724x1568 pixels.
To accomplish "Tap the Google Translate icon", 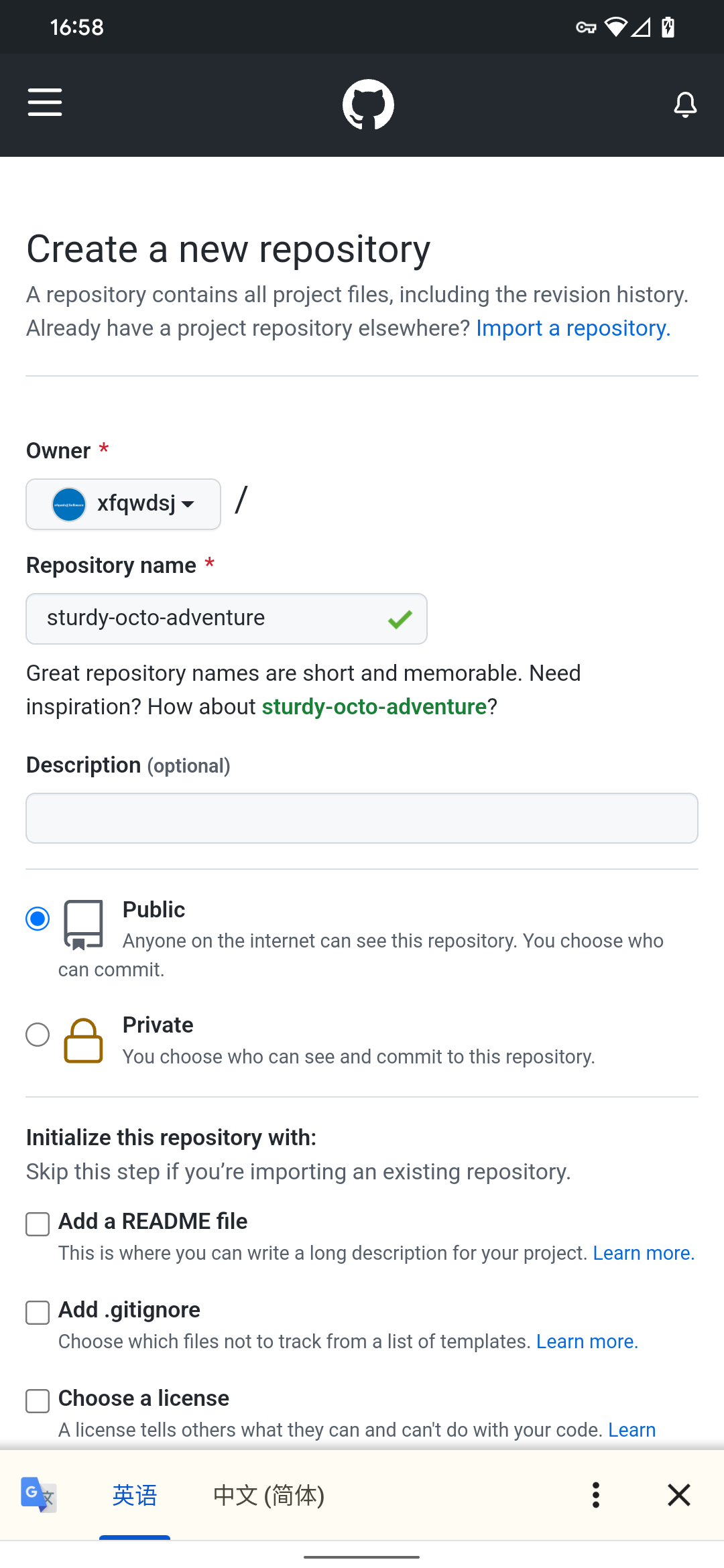I will click(x=38, y=1495).
